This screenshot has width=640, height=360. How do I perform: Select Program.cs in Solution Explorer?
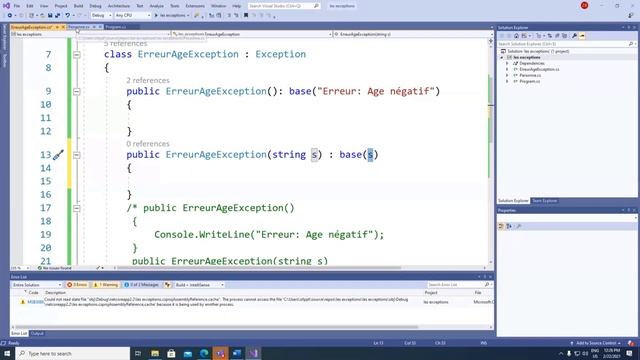pyautogui.click(x=529, y=81)
